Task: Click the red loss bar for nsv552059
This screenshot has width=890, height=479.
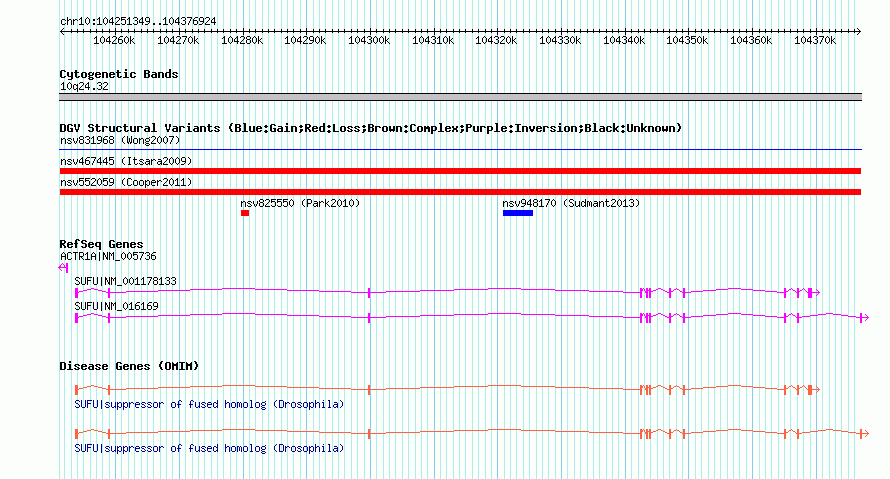Action: 460,192
